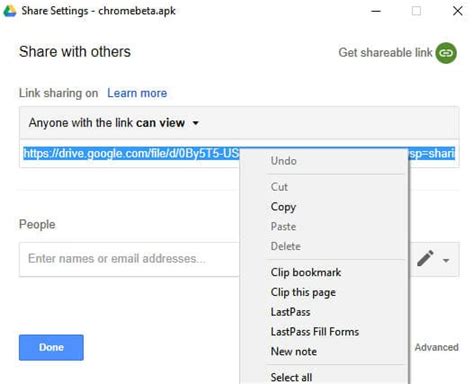Click the 'Link sharing on' label

coord(58,93)
